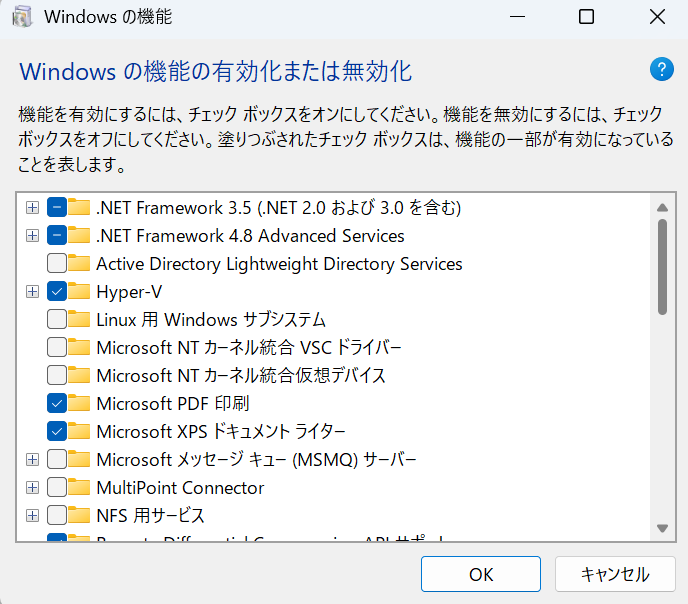Viewport: 688px width, 604px height.
Task: Select the .NET Framework 4.8 Advanced Services item
Action: [x=250, y=236]
